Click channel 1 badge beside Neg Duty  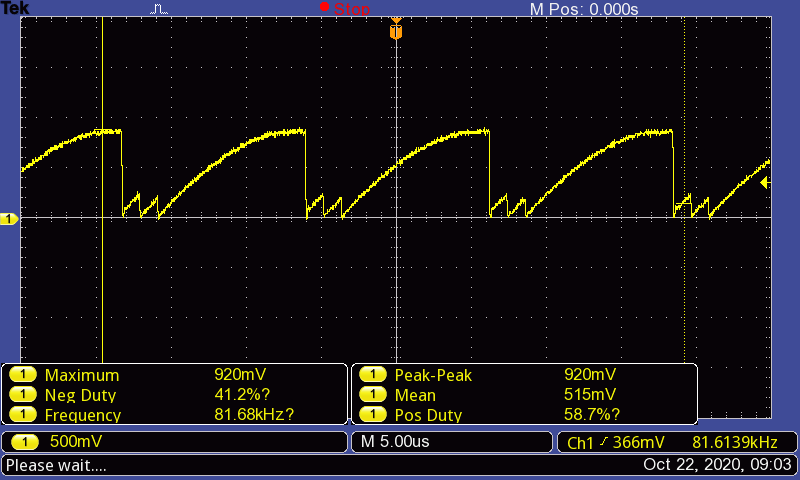pyautogui.click(x=23, y=394)
